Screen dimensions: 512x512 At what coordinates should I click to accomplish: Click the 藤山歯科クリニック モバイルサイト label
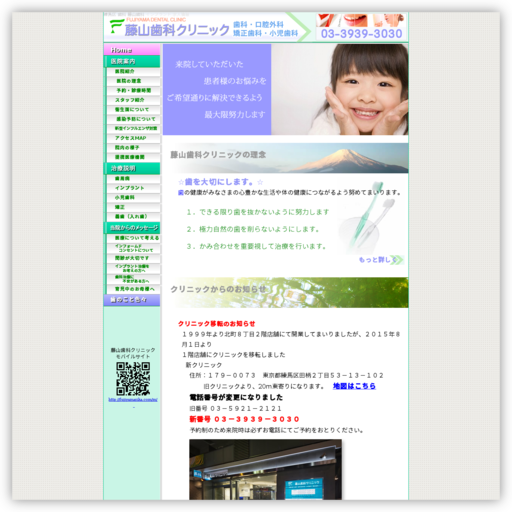[x=133, y=353]
